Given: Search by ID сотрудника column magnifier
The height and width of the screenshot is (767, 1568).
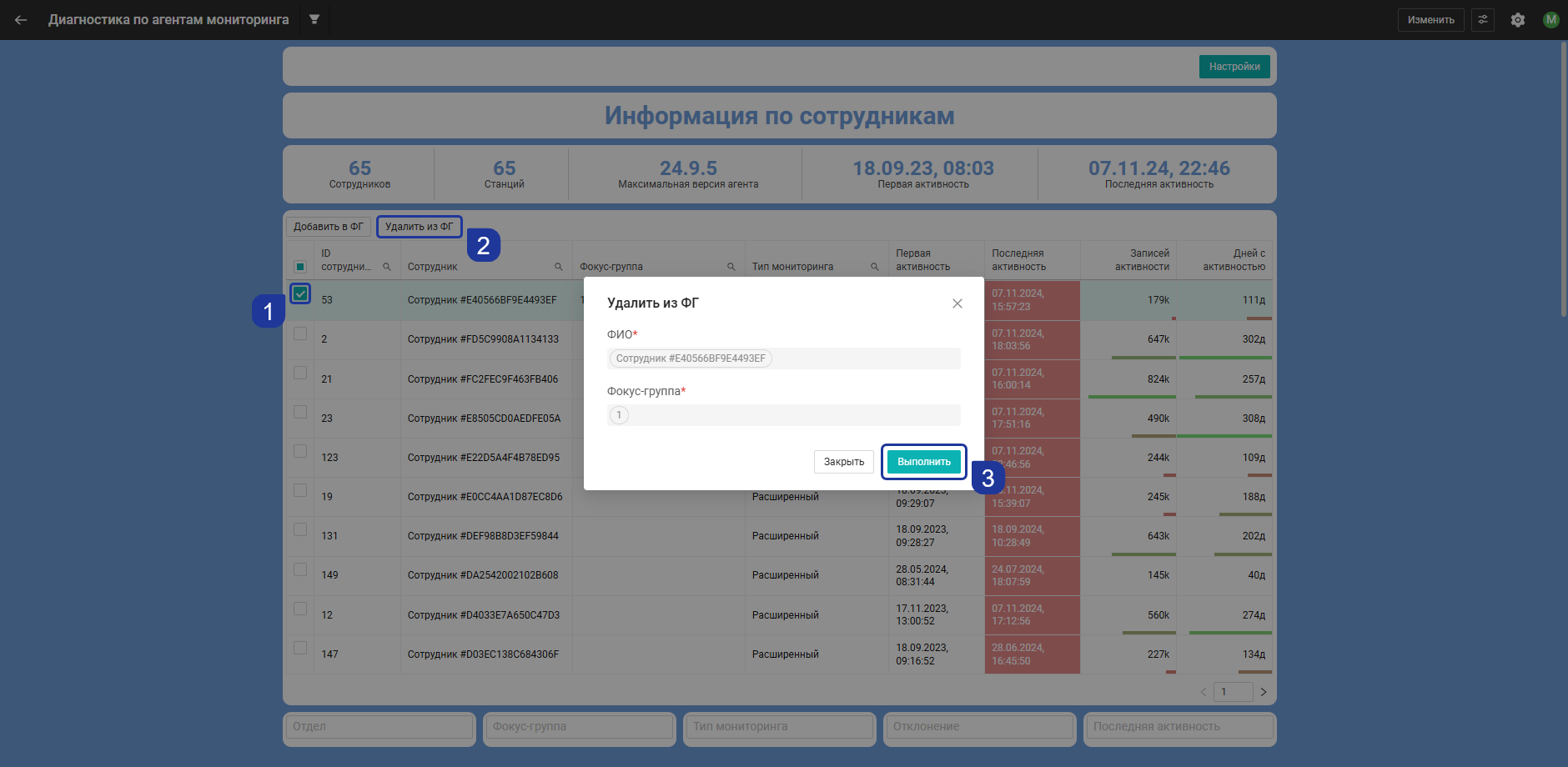Looking at the screenshot, I should (x=387, y=267).
